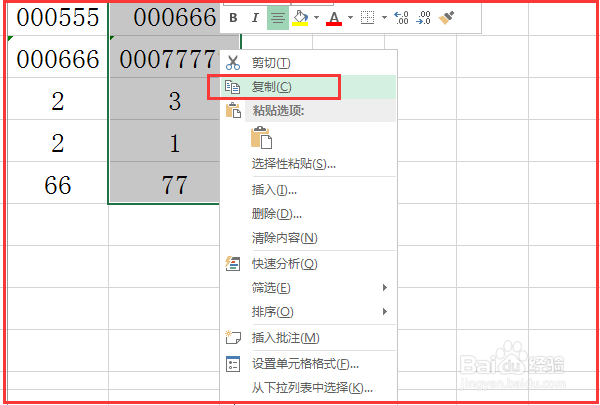Viewport: 600px width, 405px height.
Task: Open font color dropdown arrow
Action: point(351,18)
